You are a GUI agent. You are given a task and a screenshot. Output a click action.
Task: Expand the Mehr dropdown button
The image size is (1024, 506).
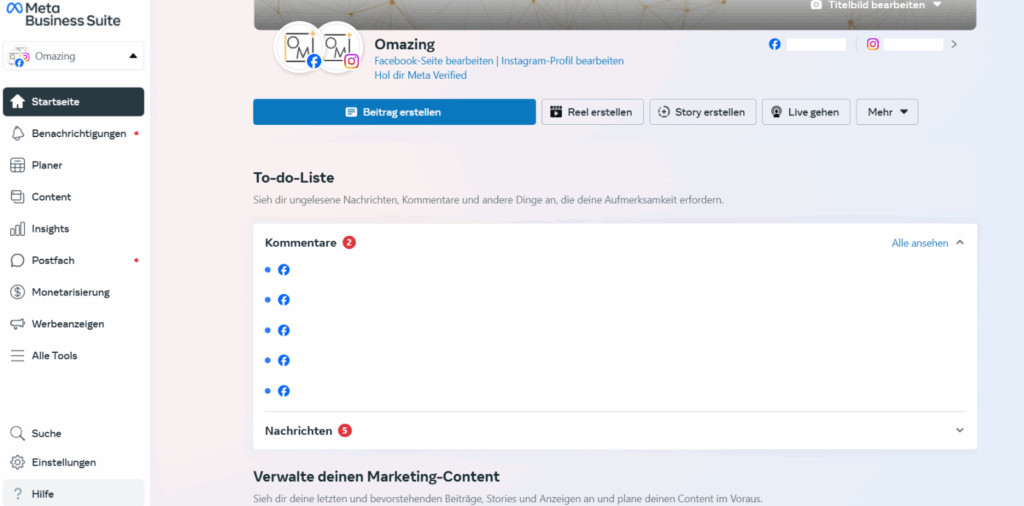pyautogui.click(x=886, y=112)
